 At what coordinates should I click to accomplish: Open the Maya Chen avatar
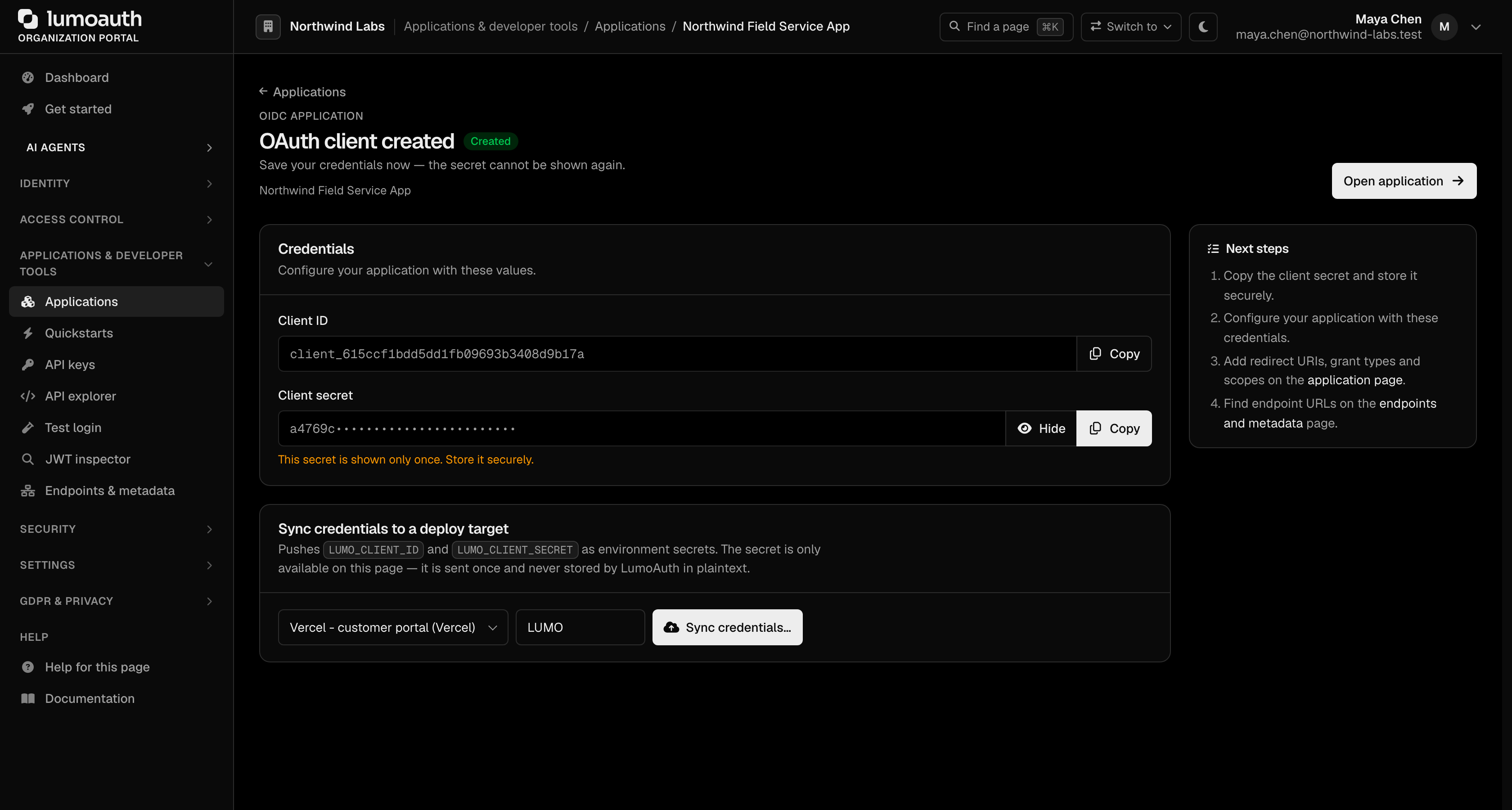pos(1444,27)
